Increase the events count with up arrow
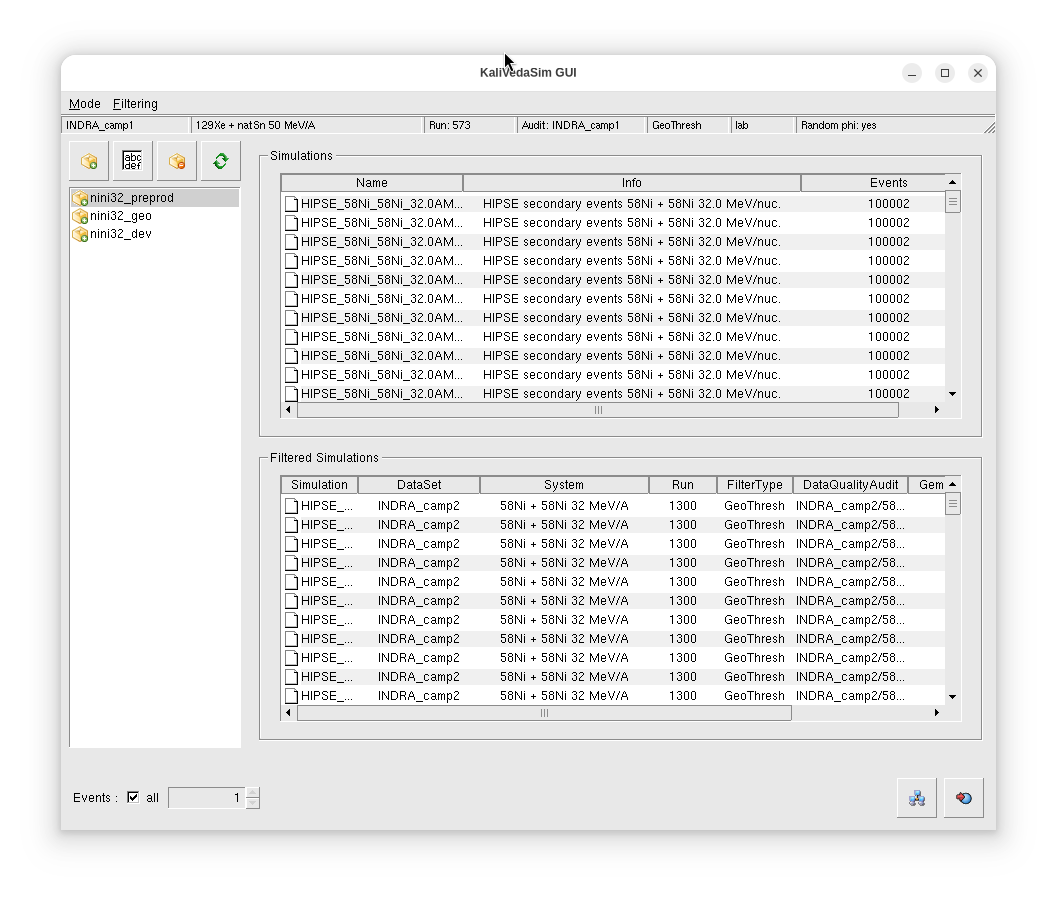 (x=253, y=792)
